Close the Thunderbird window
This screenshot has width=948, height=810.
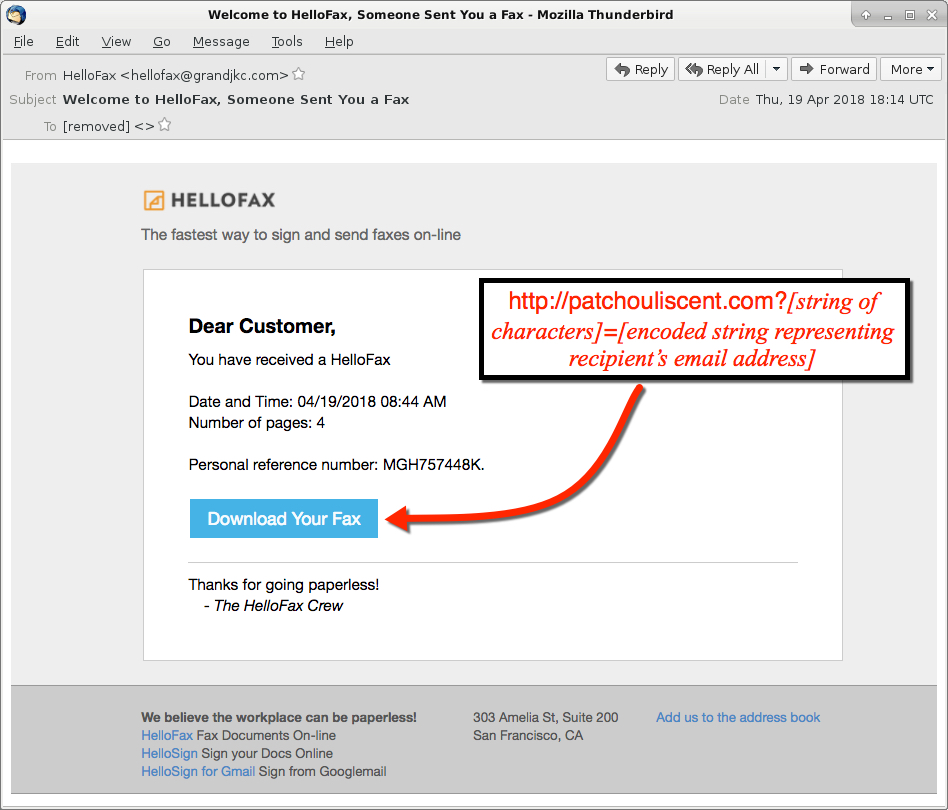click(x=932, y=15)
